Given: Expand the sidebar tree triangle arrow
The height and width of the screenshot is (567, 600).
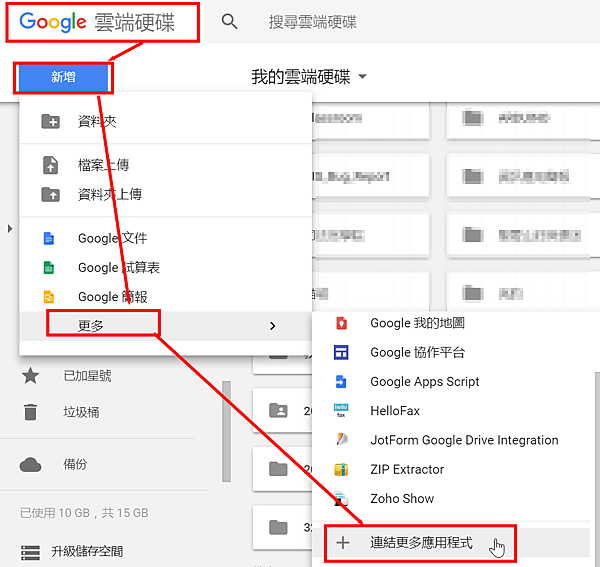Looking at the screenshot, I should pyautogui.click(x=10, y=229).
